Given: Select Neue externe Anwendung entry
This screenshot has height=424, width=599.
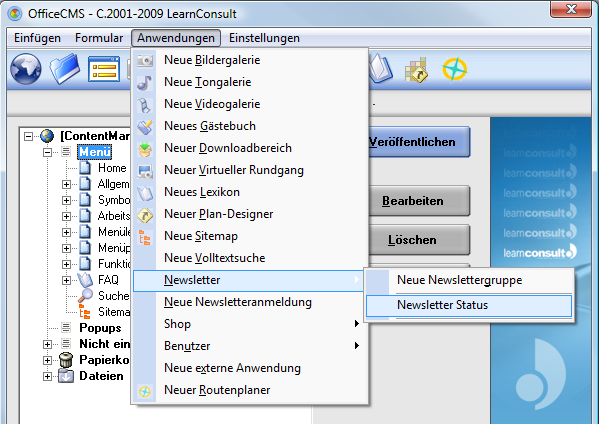Looking at the screenshot, I should pos(251,368).
